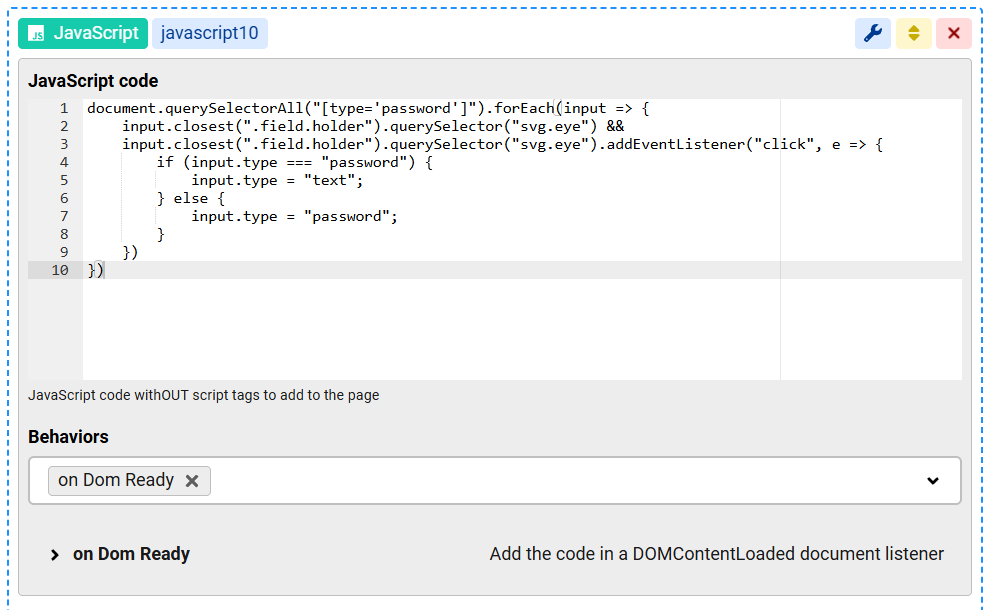Screen dimensions: 986x610
Task: Click the 'on Dom Ready' section title
Action: 131,554
